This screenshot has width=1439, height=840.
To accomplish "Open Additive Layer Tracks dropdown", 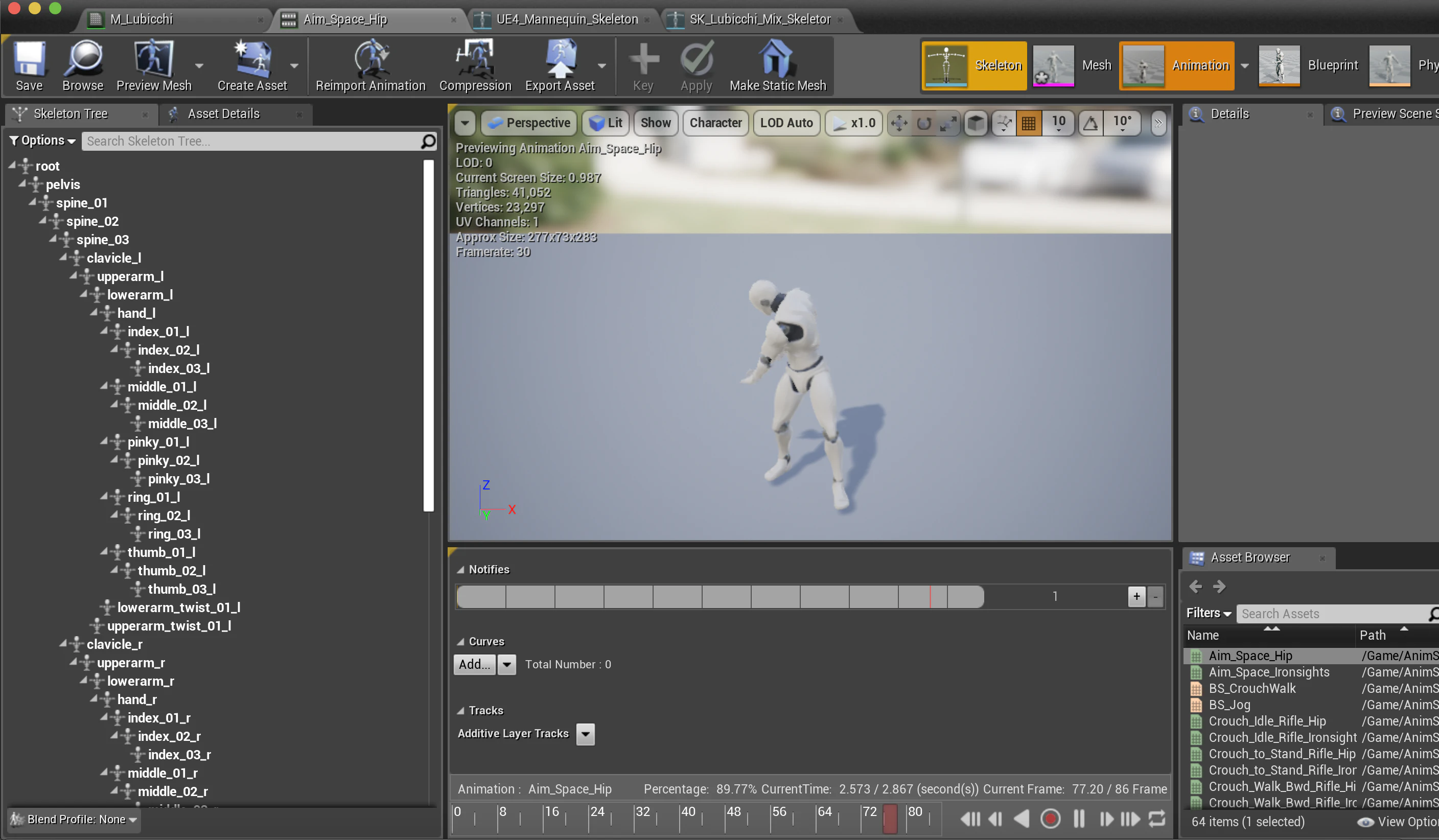I will pyautogui.click(x=585, y=734).
